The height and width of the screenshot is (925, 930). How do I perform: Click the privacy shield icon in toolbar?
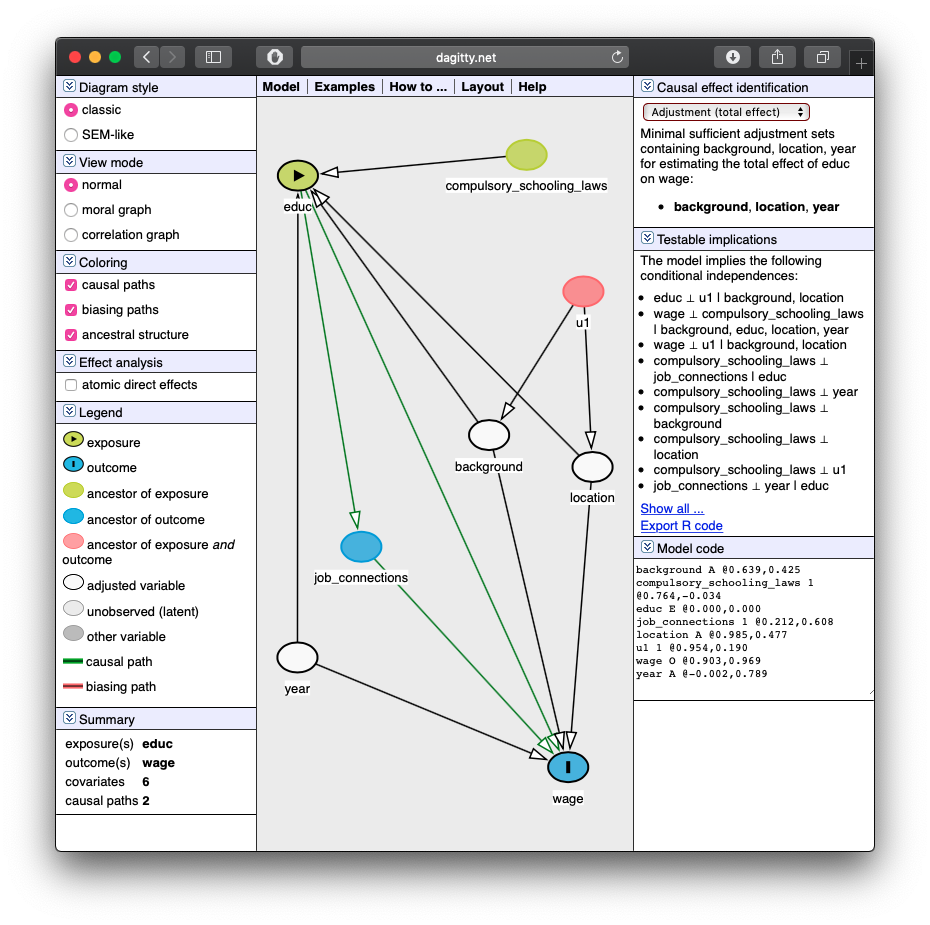(274, 57)
